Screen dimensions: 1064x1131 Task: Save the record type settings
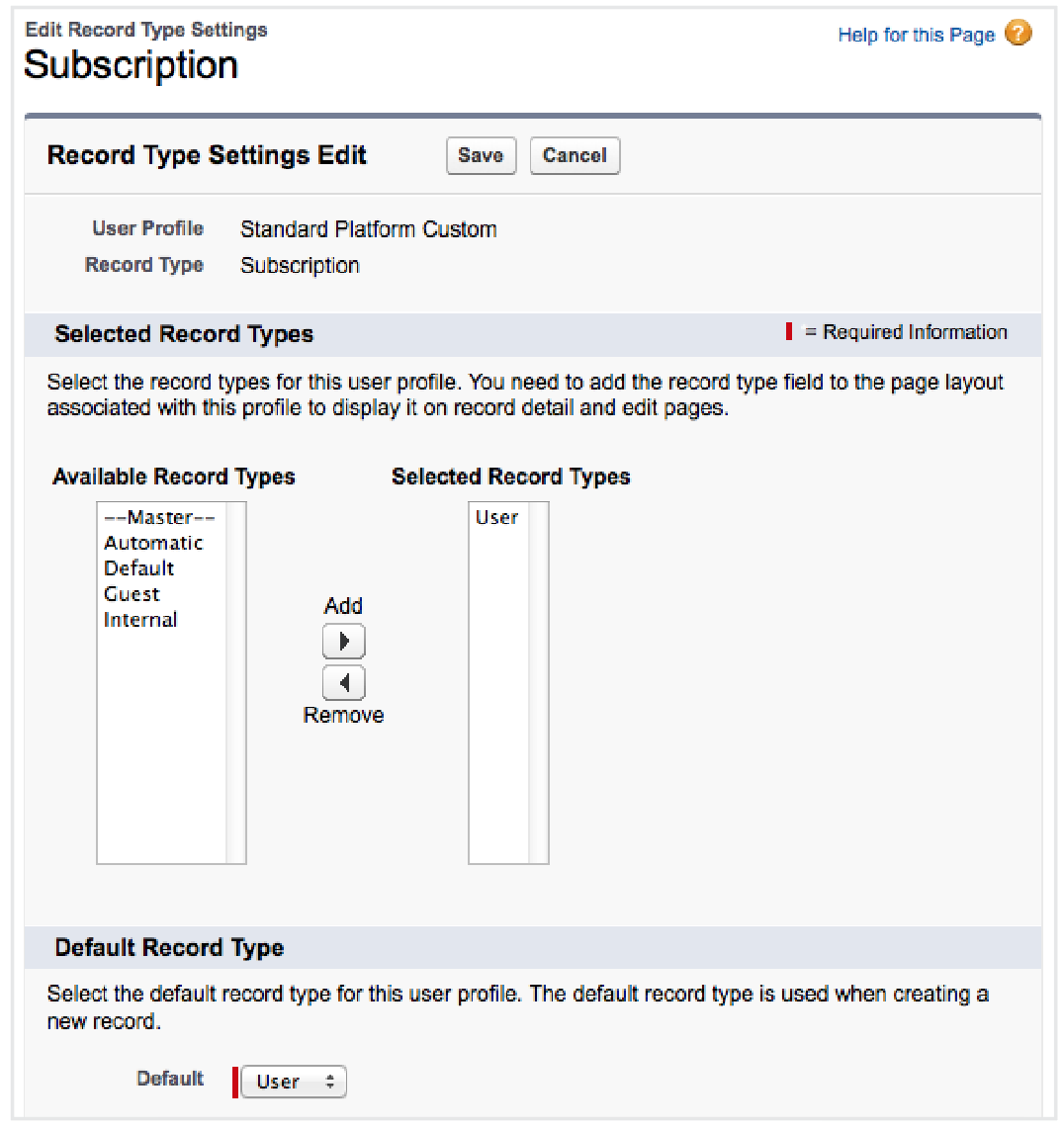(x=481, y=155)
